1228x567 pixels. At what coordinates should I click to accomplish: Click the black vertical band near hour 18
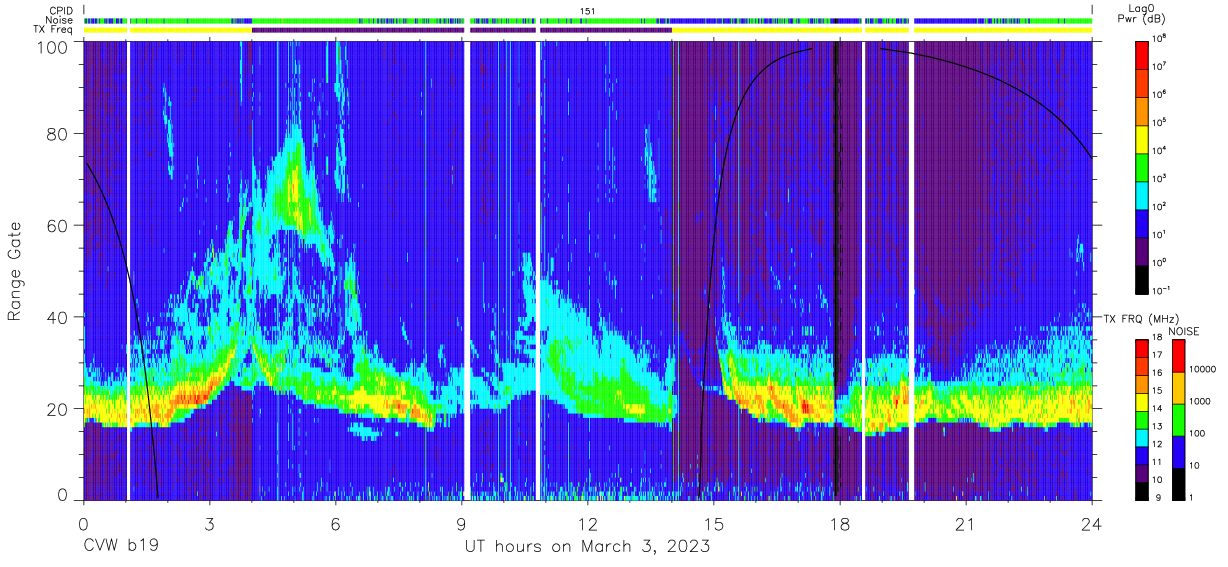pos(836,270)
